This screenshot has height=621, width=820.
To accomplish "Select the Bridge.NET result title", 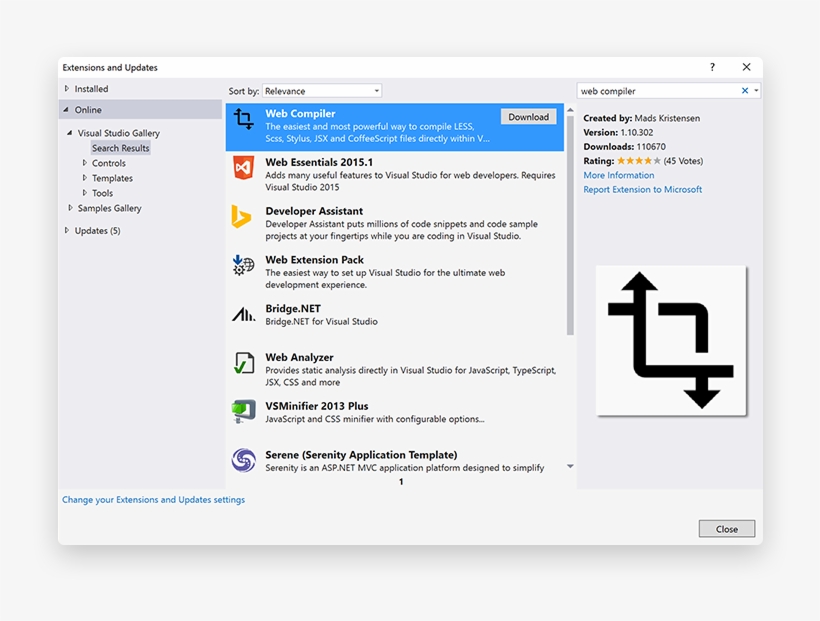I will 293,309.
